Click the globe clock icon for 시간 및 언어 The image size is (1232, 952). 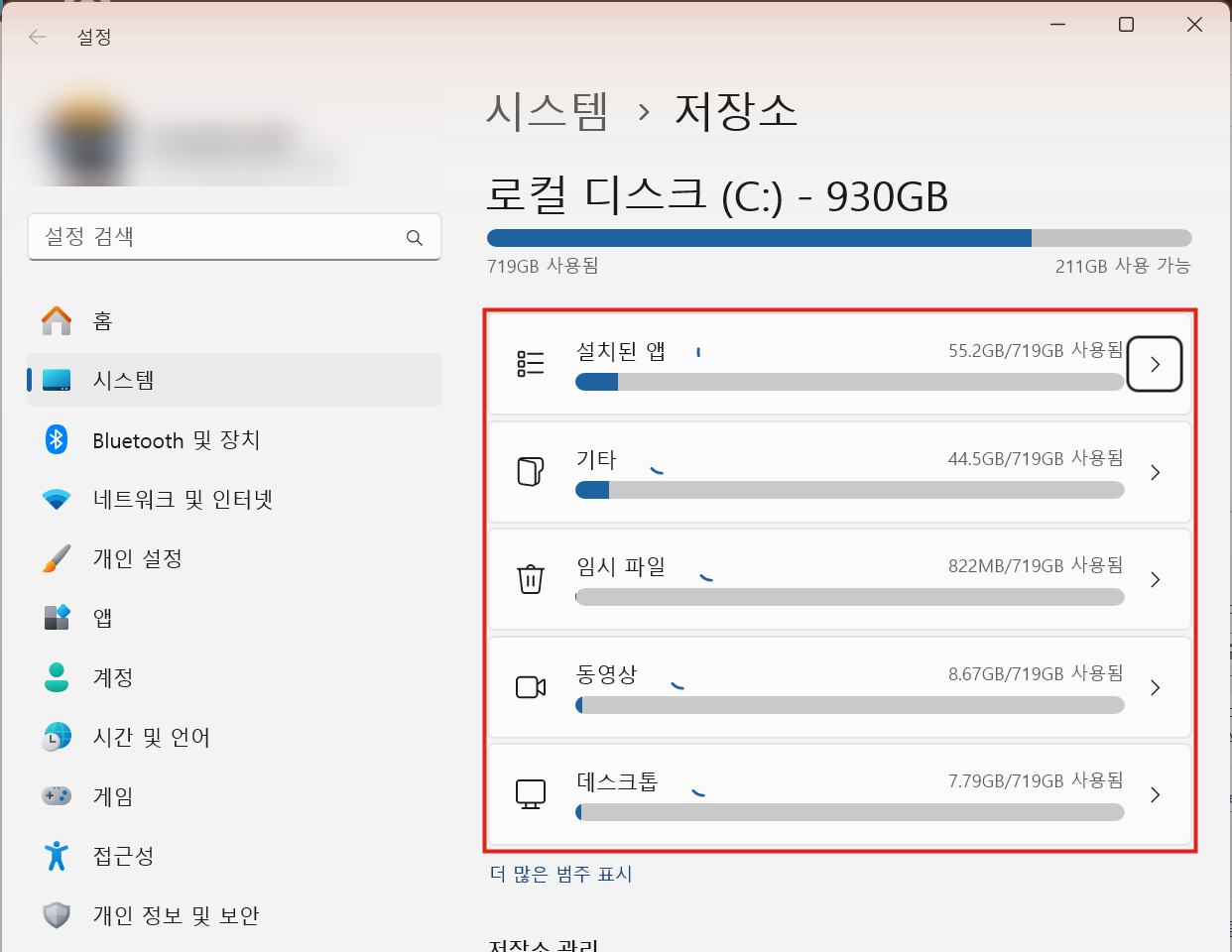[x=57, y=737]
